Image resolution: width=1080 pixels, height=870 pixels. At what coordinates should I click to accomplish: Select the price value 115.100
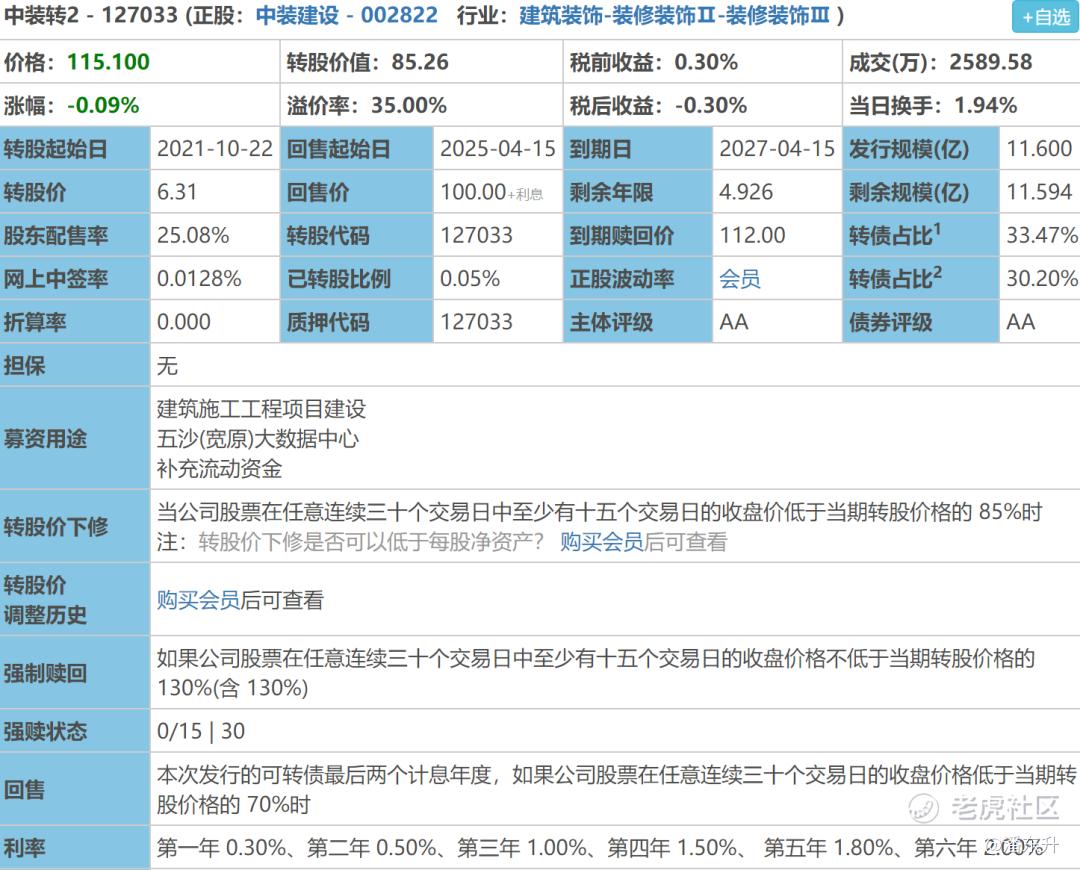[x=108, y=62]
